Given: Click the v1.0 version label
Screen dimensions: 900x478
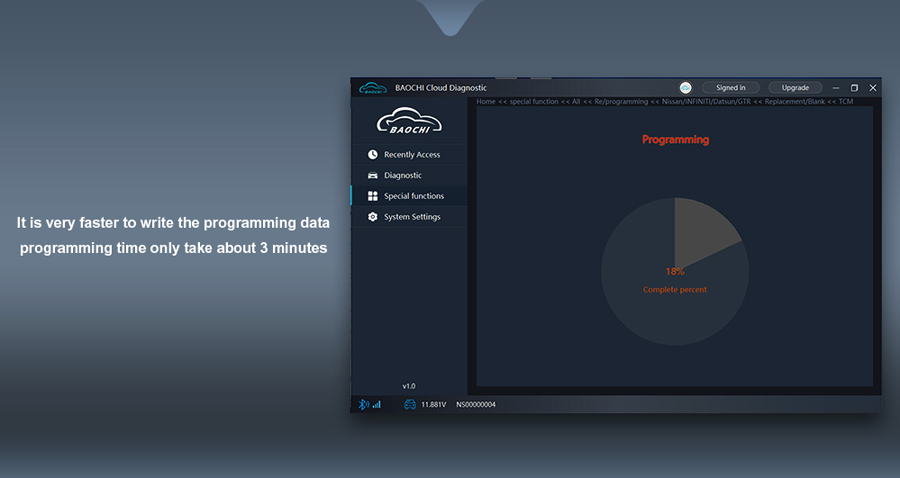Looking at the screenshot, I should click(x=409, y=386).
